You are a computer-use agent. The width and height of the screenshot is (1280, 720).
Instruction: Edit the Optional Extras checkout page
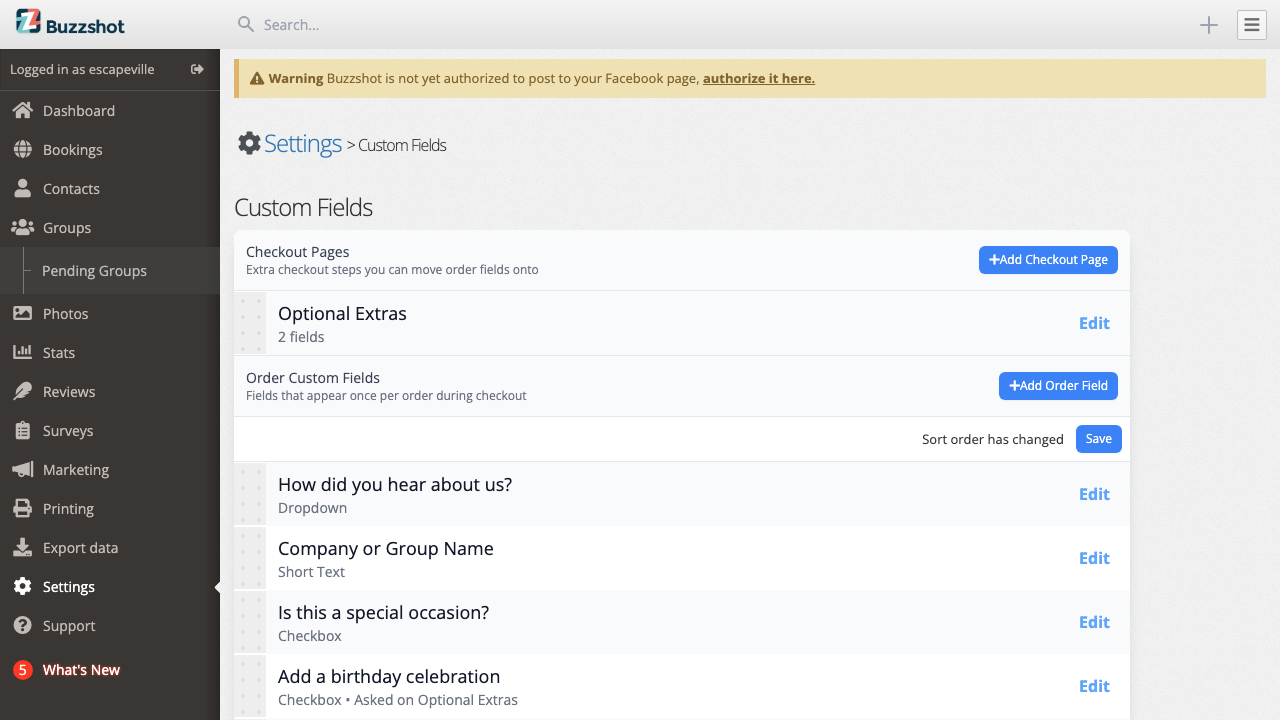[1094, 323]
